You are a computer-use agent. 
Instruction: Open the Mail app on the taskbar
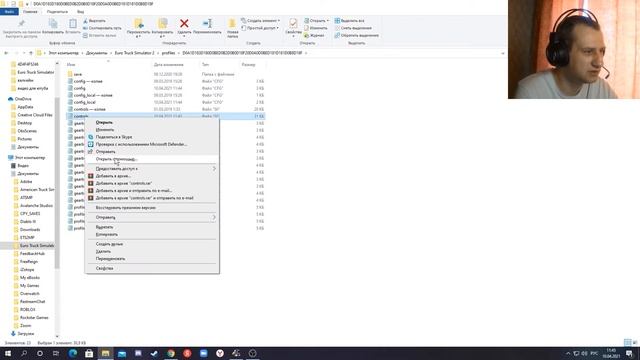click(122, 353)
